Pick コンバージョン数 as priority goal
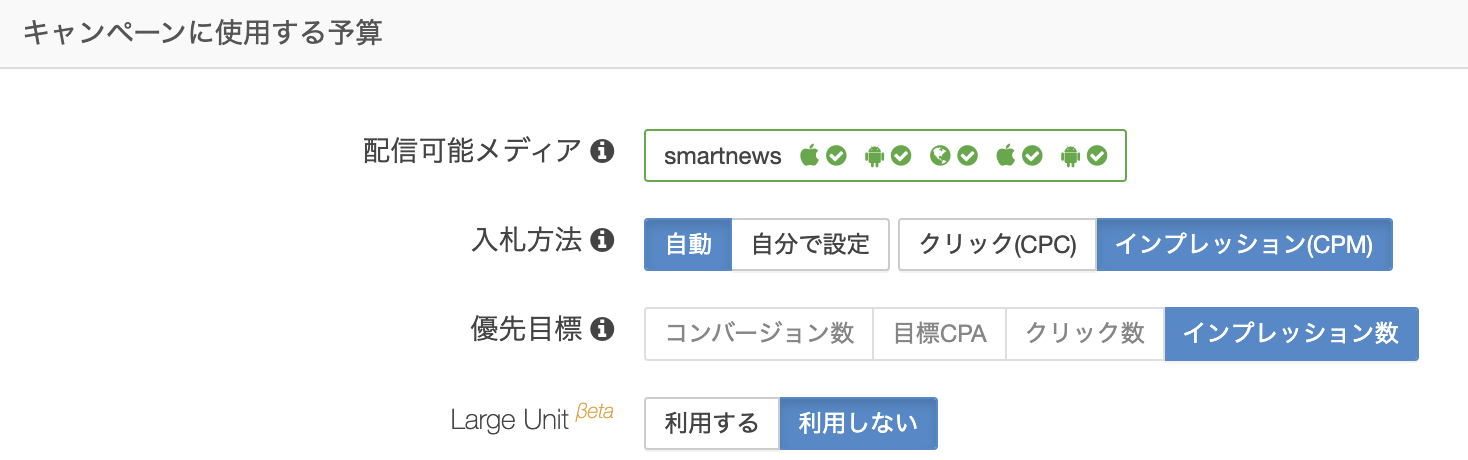 tap(759, 333)
